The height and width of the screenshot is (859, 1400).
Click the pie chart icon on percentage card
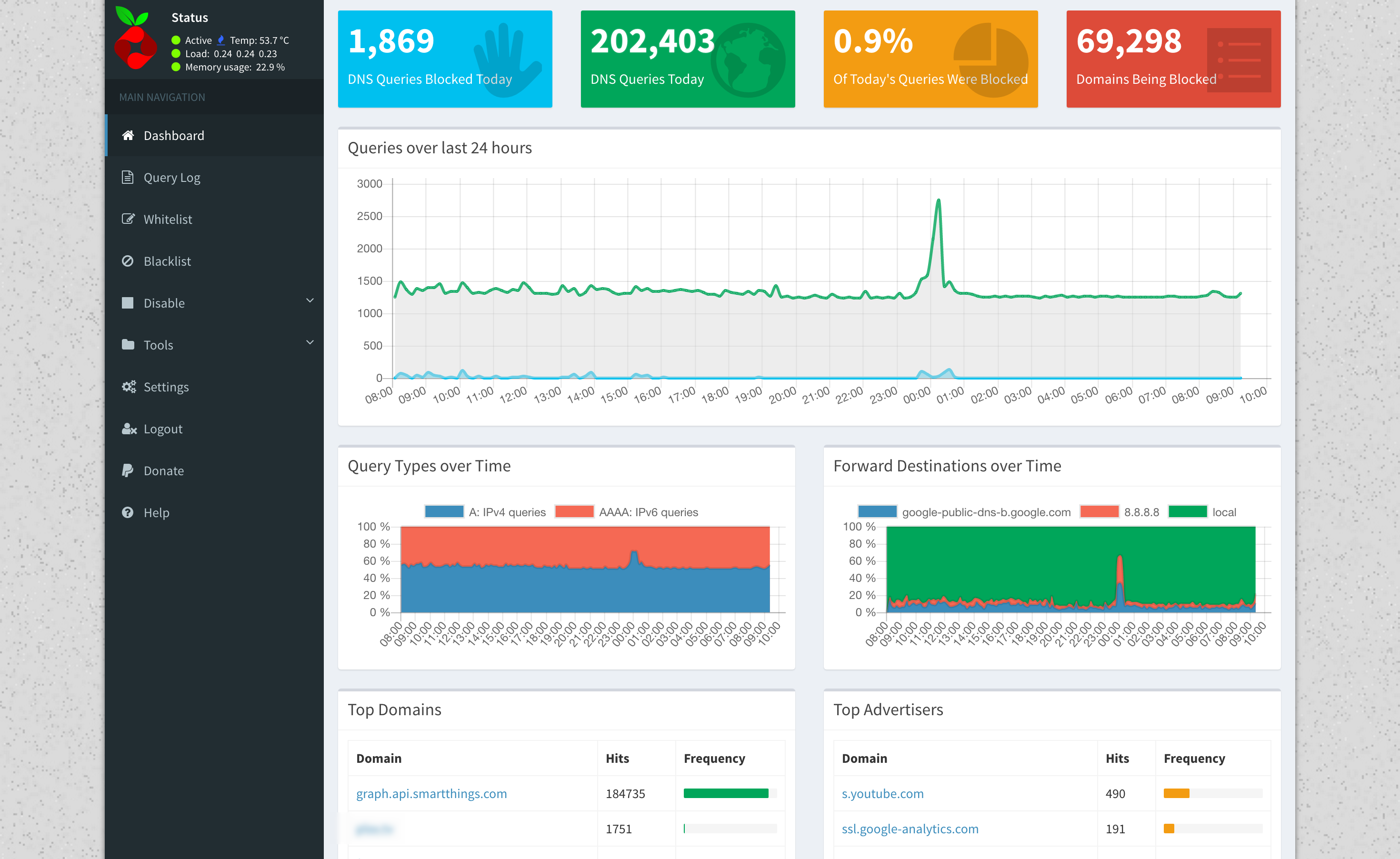click(991, 60)
